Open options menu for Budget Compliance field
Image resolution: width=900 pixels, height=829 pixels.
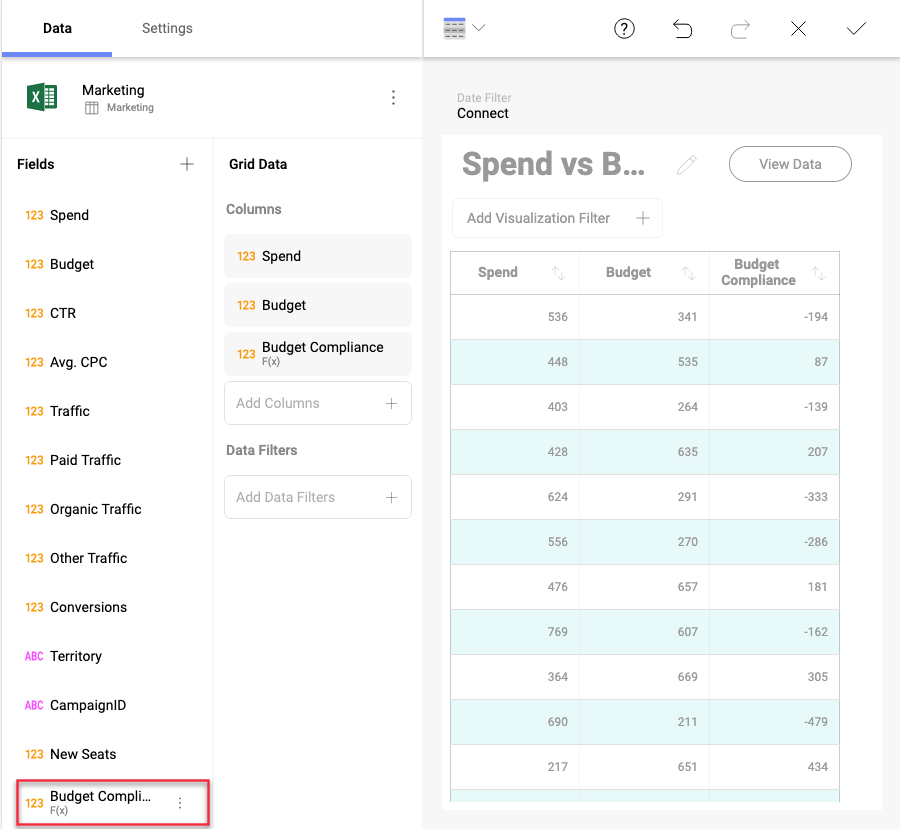pos(180,803)
